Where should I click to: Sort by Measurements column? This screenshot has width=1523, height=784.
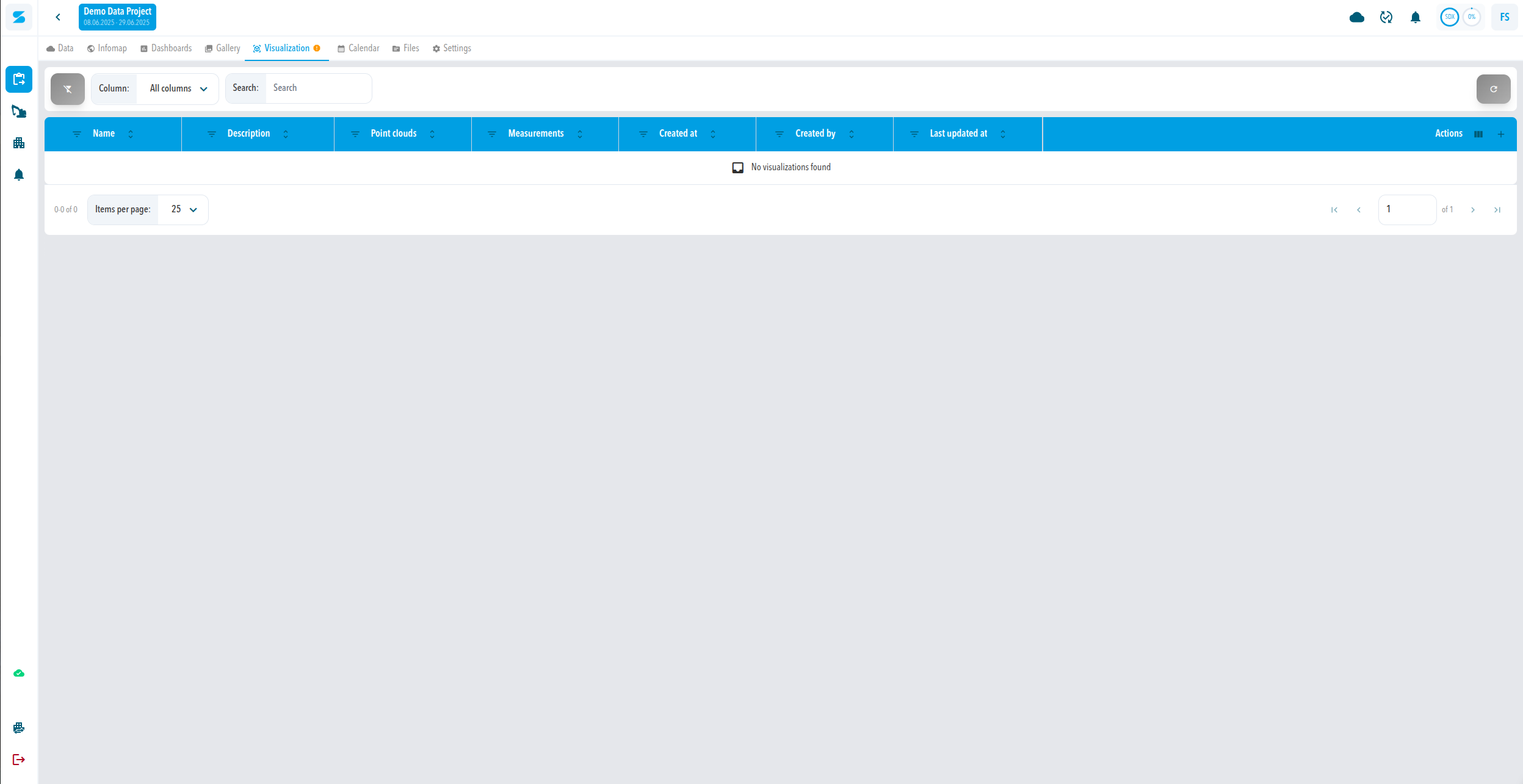[580, 134]
